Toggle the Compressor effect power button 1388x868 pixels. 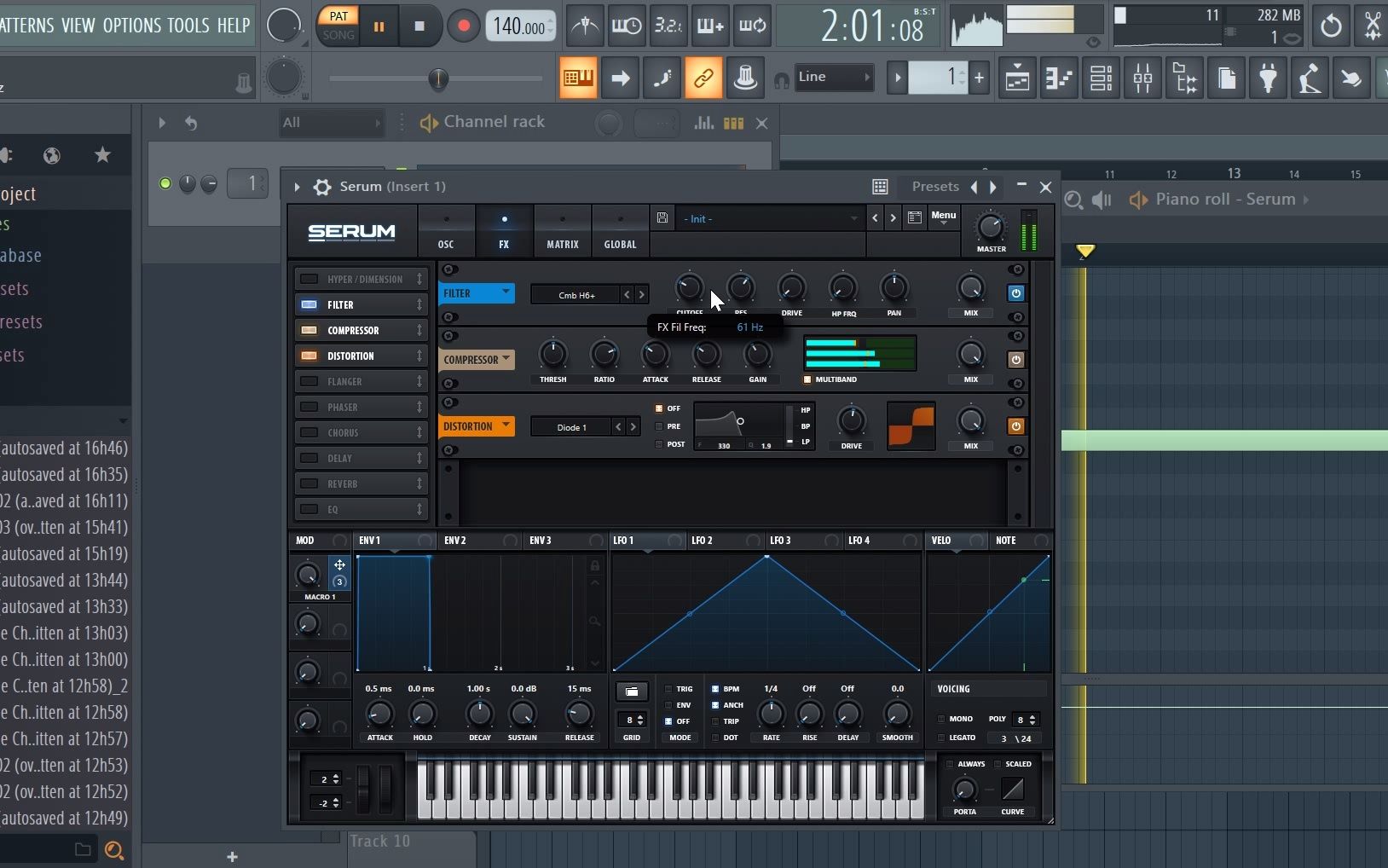point(1015,360)
